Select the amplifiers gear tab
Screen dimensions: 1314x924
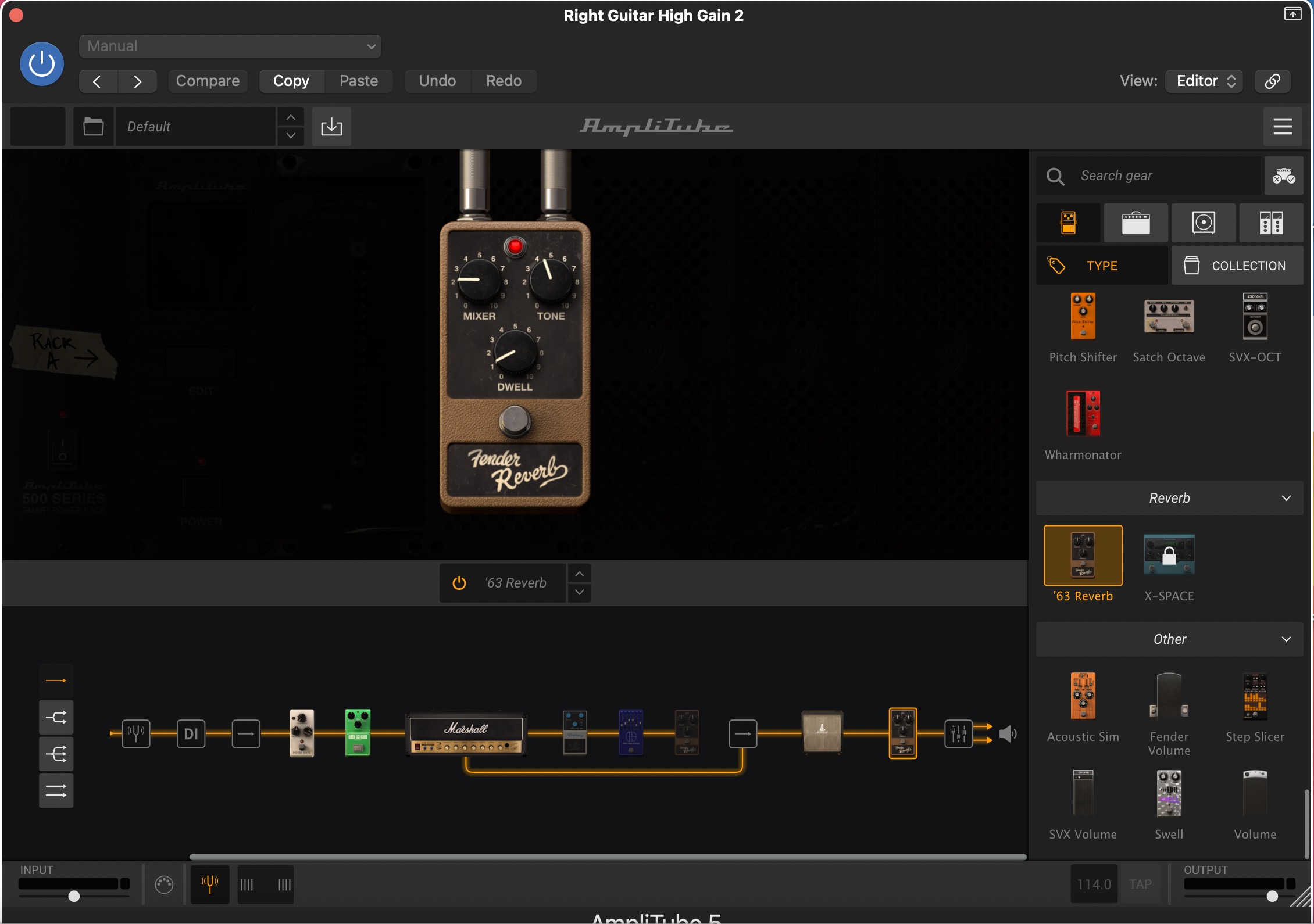click(1136, 223)
